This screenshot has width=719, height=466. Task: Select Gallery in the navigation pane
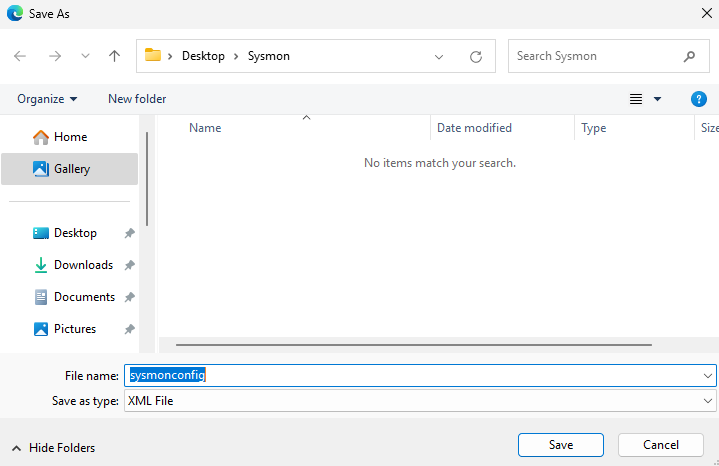tap(71, 169)
